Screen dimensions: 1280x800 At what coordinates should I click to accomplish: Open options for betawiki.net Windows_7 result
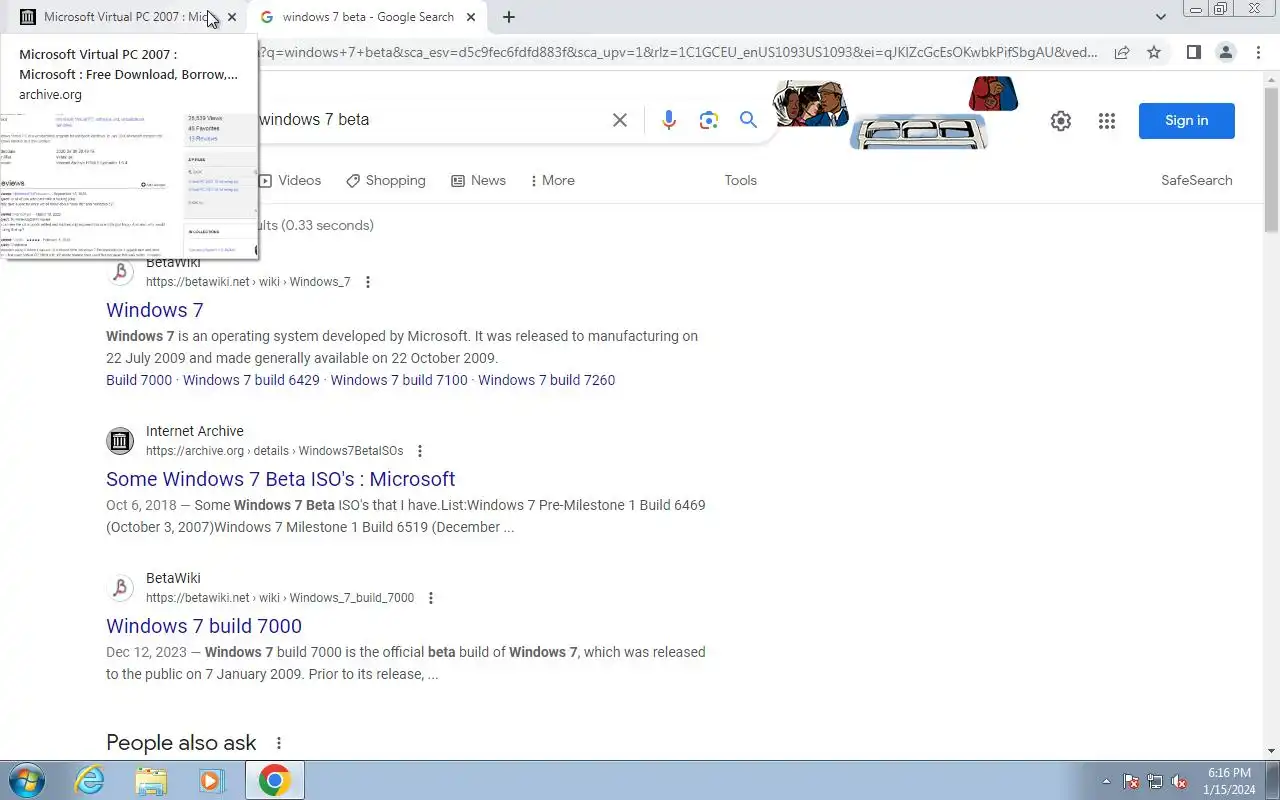(x=368, y=282)
